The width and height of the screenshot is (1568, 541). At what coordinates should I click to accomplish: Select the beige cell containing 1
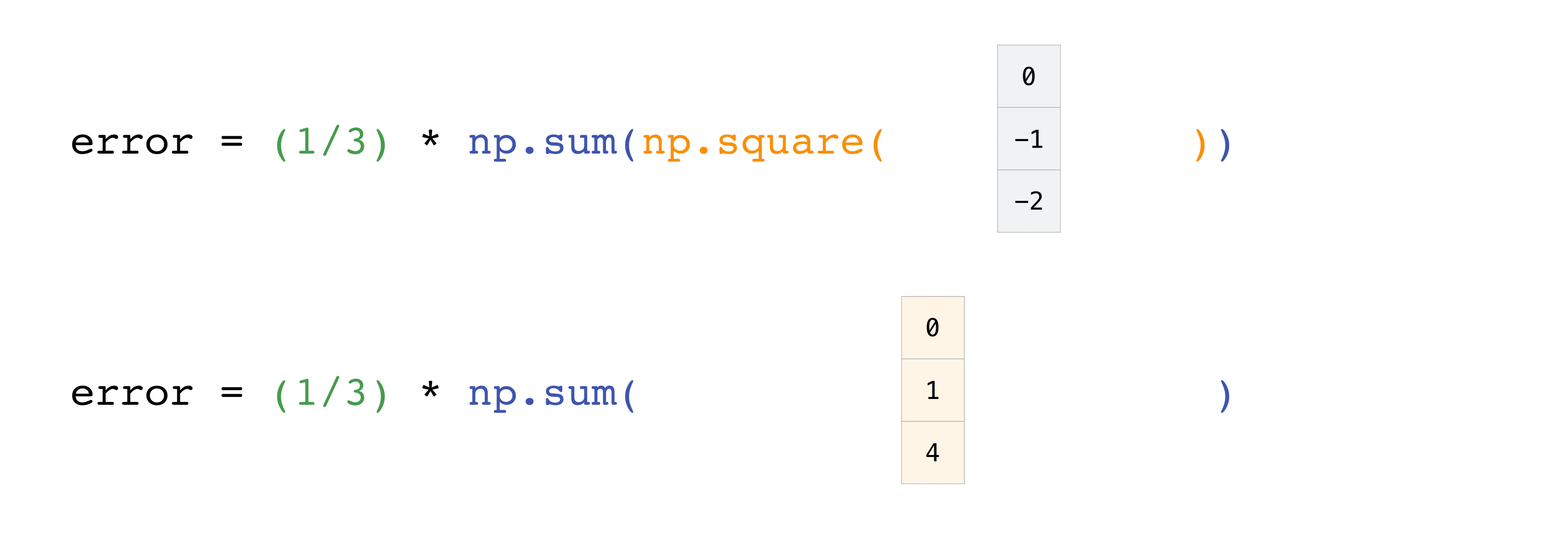(x=932, y=390)
